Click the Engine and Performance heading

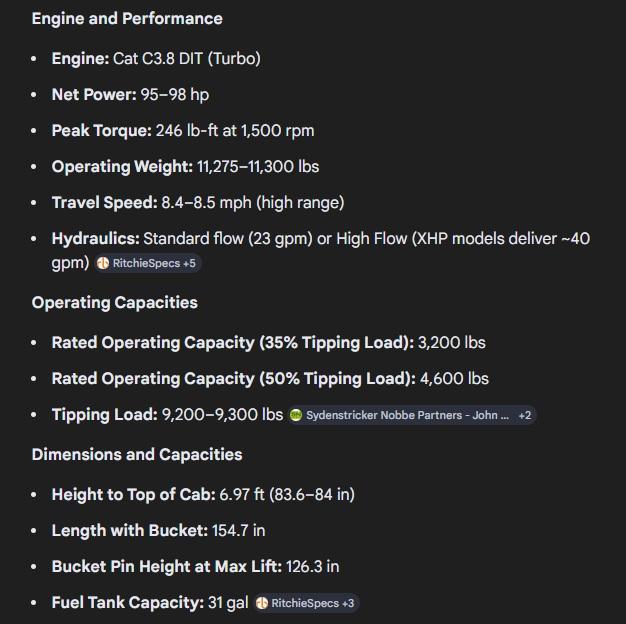tap(127, 19)
